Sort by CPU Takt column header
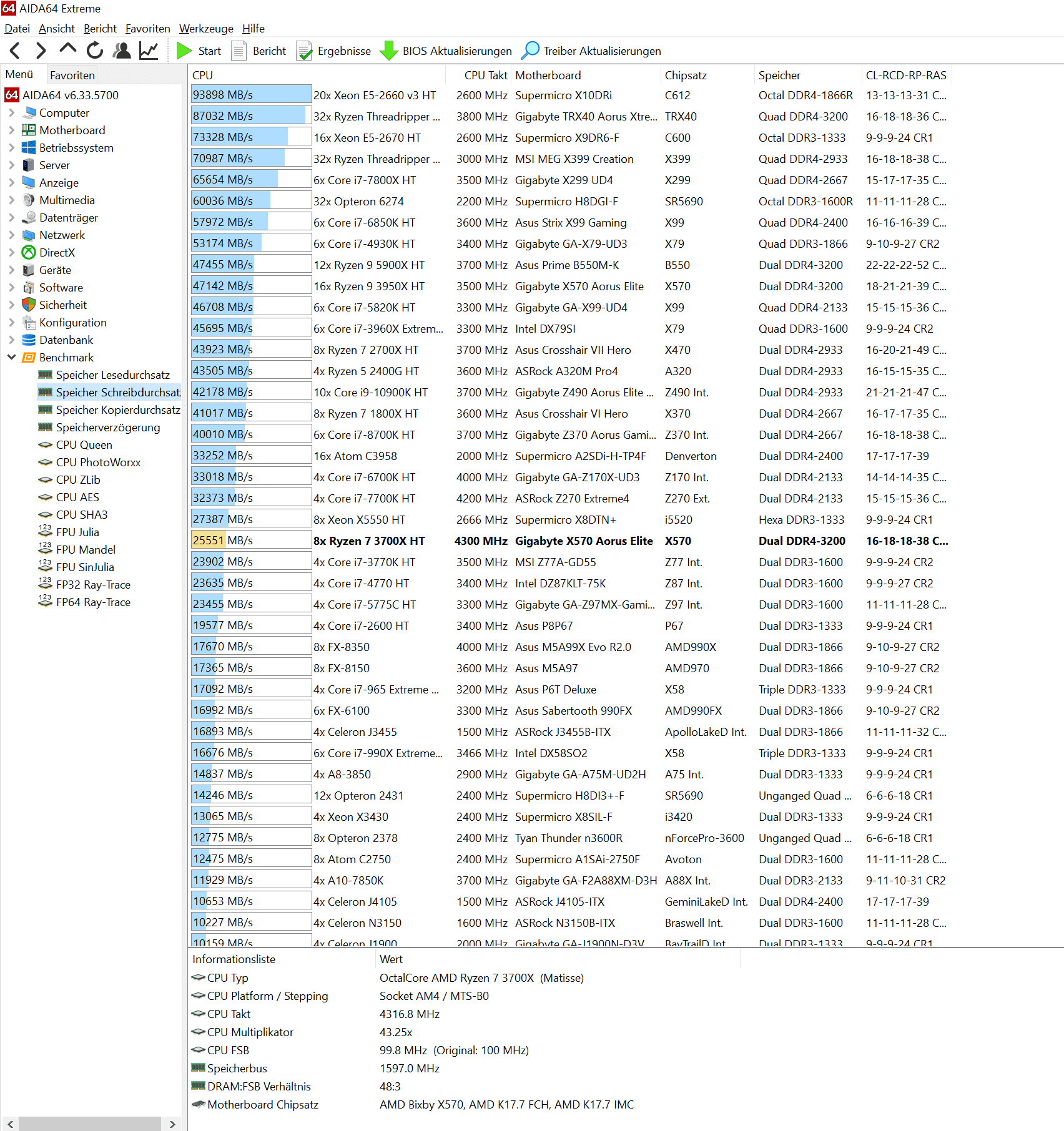1064x1131 pixels. pos(478,76)
